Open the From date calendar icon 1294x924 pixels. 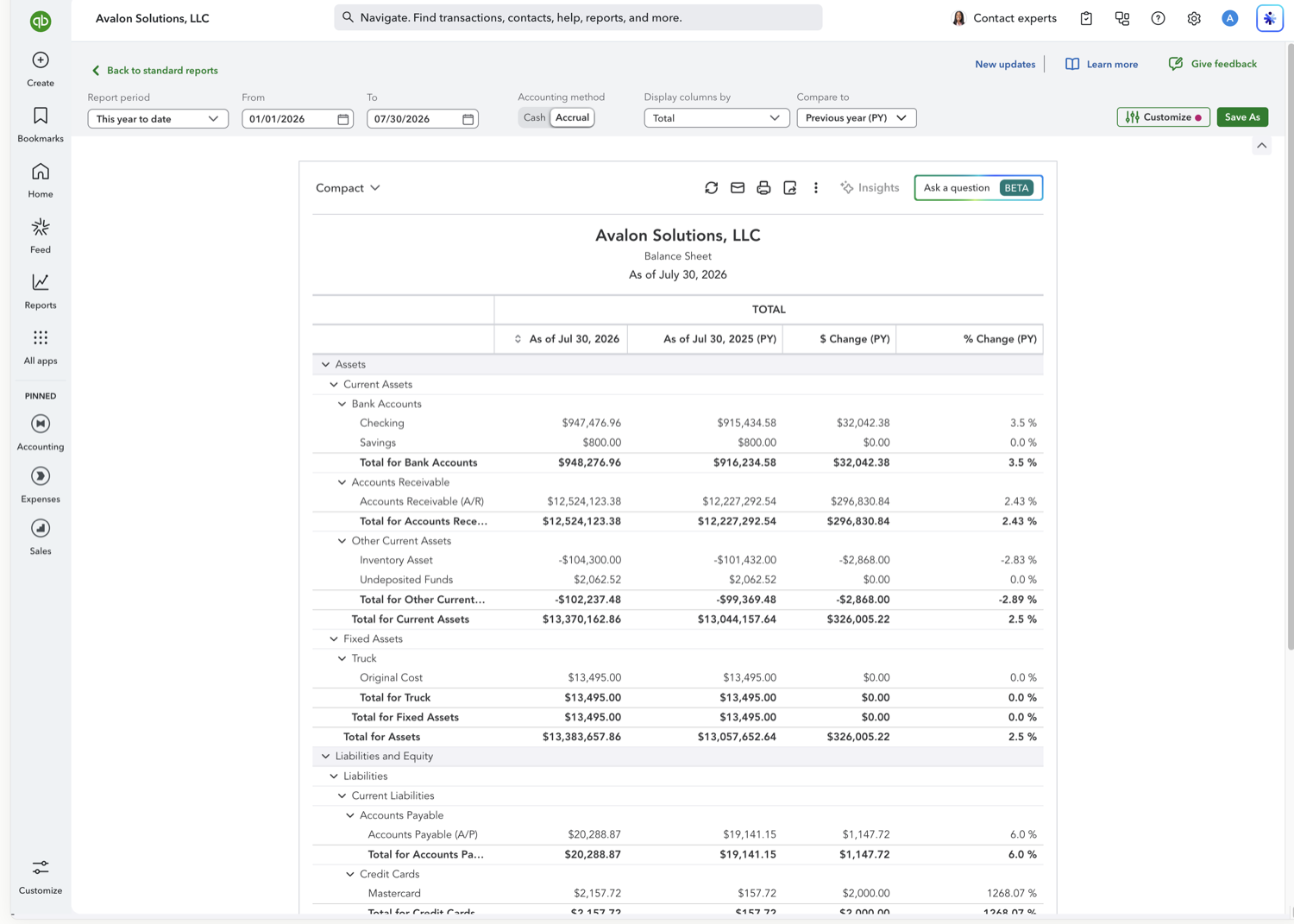tap(343, 119)
